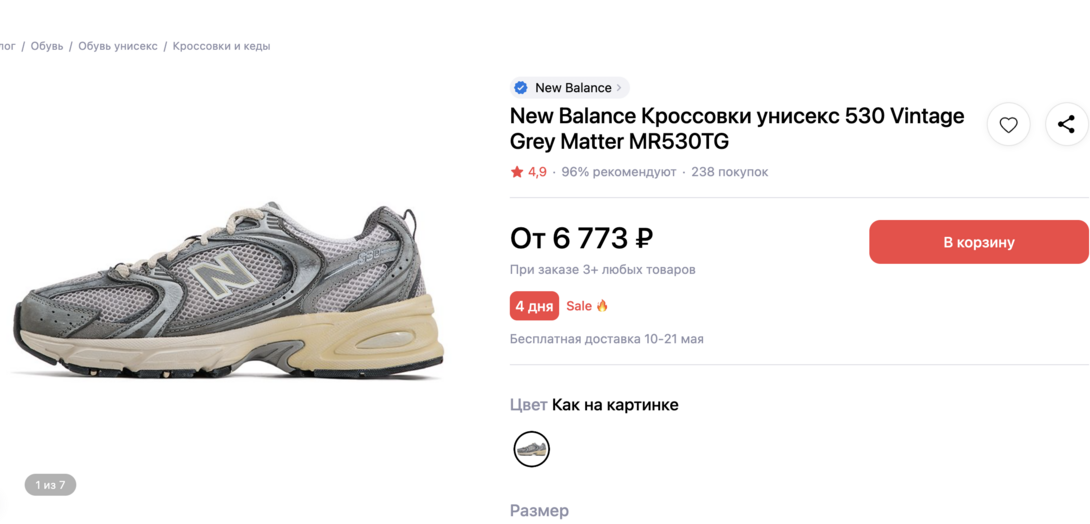This screenshot has height=524, width=1090.
Task: Open the New Balance brand link
Action: click(573, 88)
